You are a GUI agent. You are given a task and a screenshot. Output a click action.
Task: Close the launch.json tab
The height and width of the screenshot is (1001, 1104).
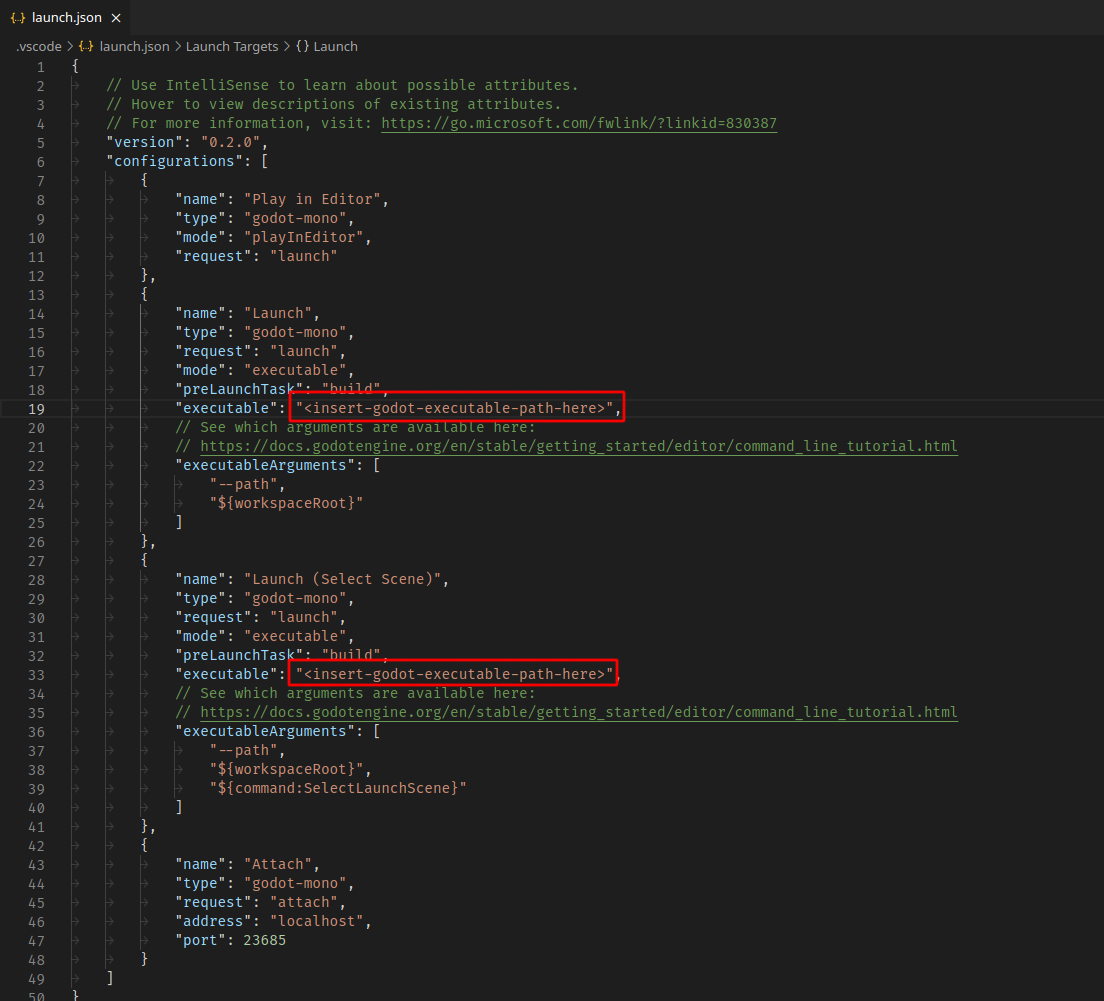click(115, 17)
